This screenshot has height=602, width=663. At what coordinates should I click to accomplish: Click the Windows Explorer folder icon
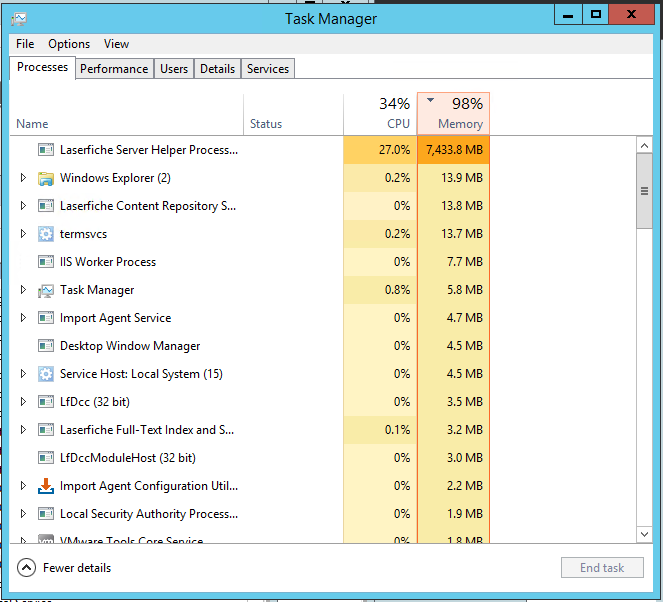[46, 178]
